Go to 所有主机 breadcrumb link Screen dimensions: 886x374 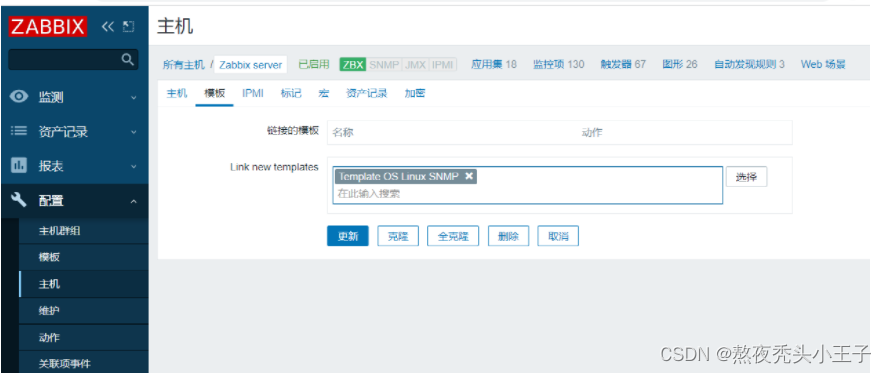(x=183, y=65)
